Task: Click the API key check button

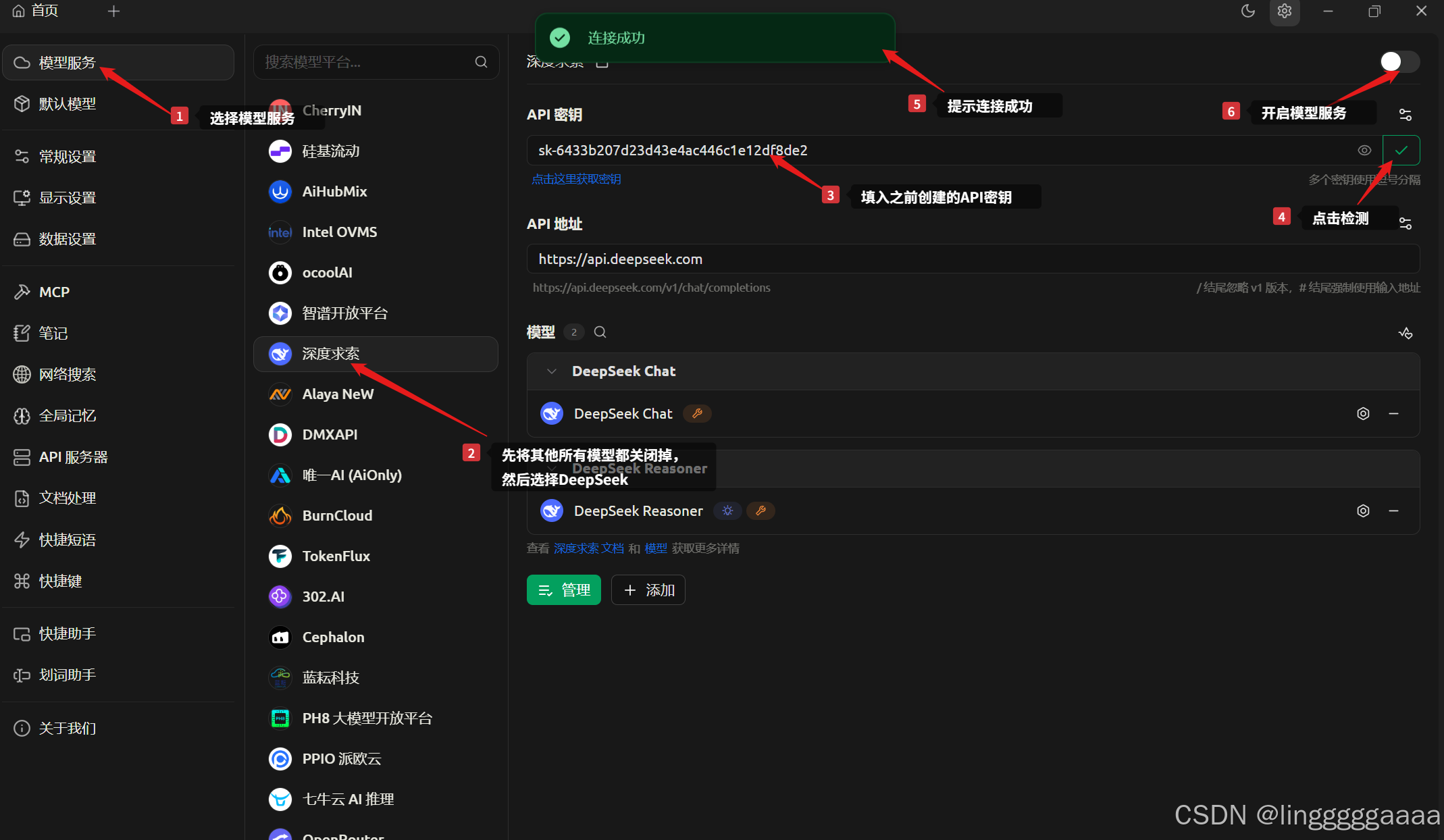Action: [1401, 151]
